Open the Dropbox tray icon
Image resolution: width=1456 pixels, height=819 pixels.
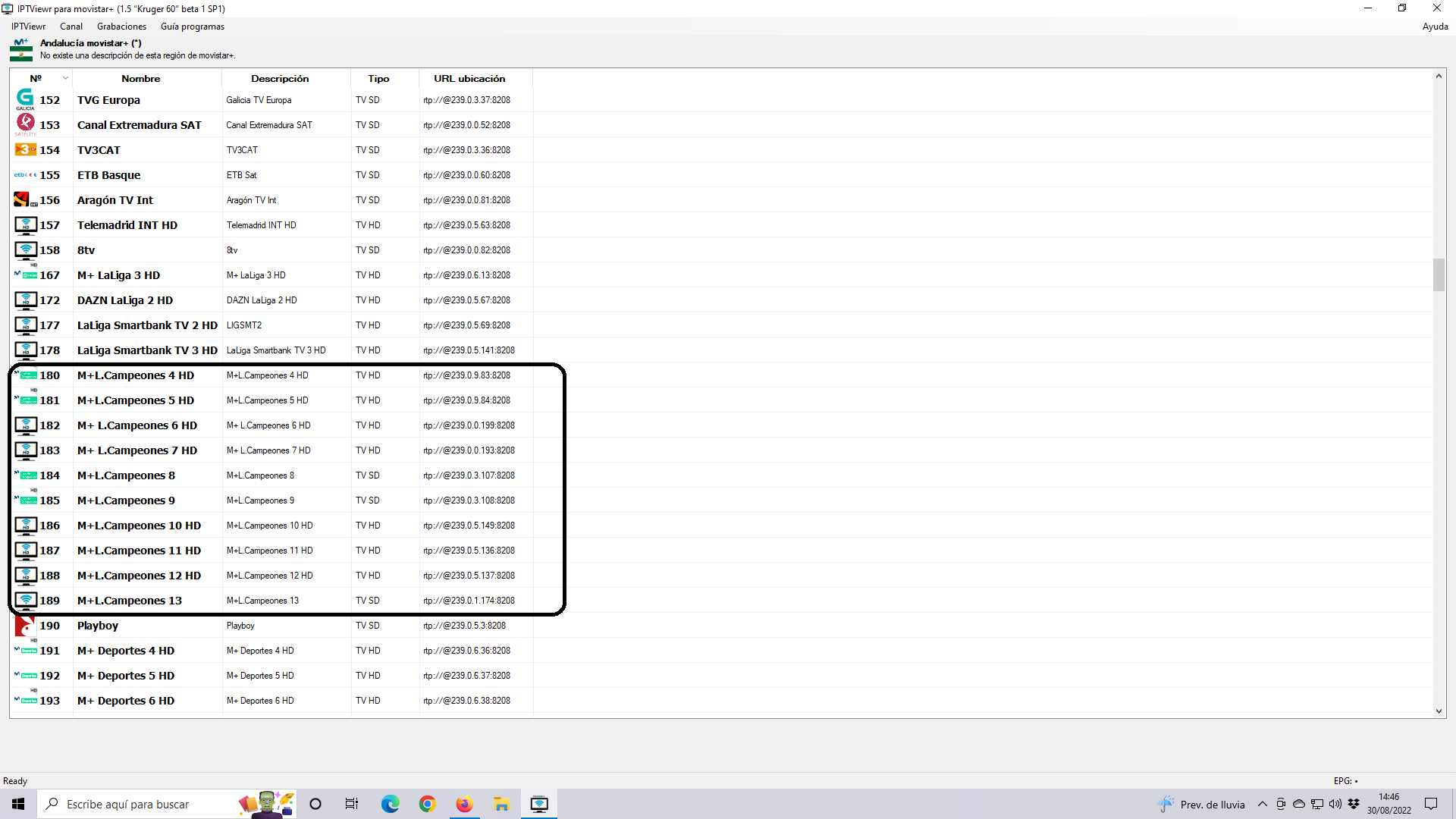click(1354, 804)
